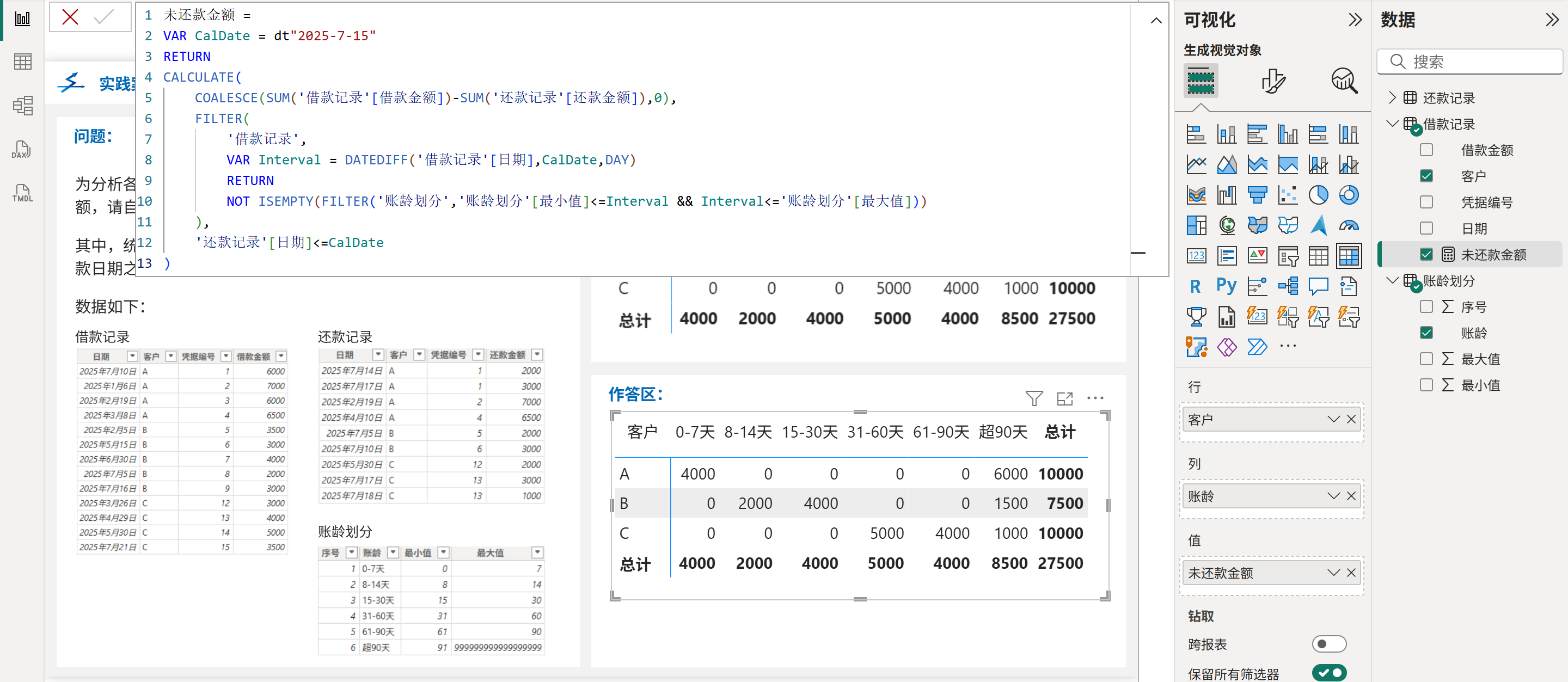Select the R script visual icon
This screenshot has height=682, width=1568.
tap(1196, 285)
